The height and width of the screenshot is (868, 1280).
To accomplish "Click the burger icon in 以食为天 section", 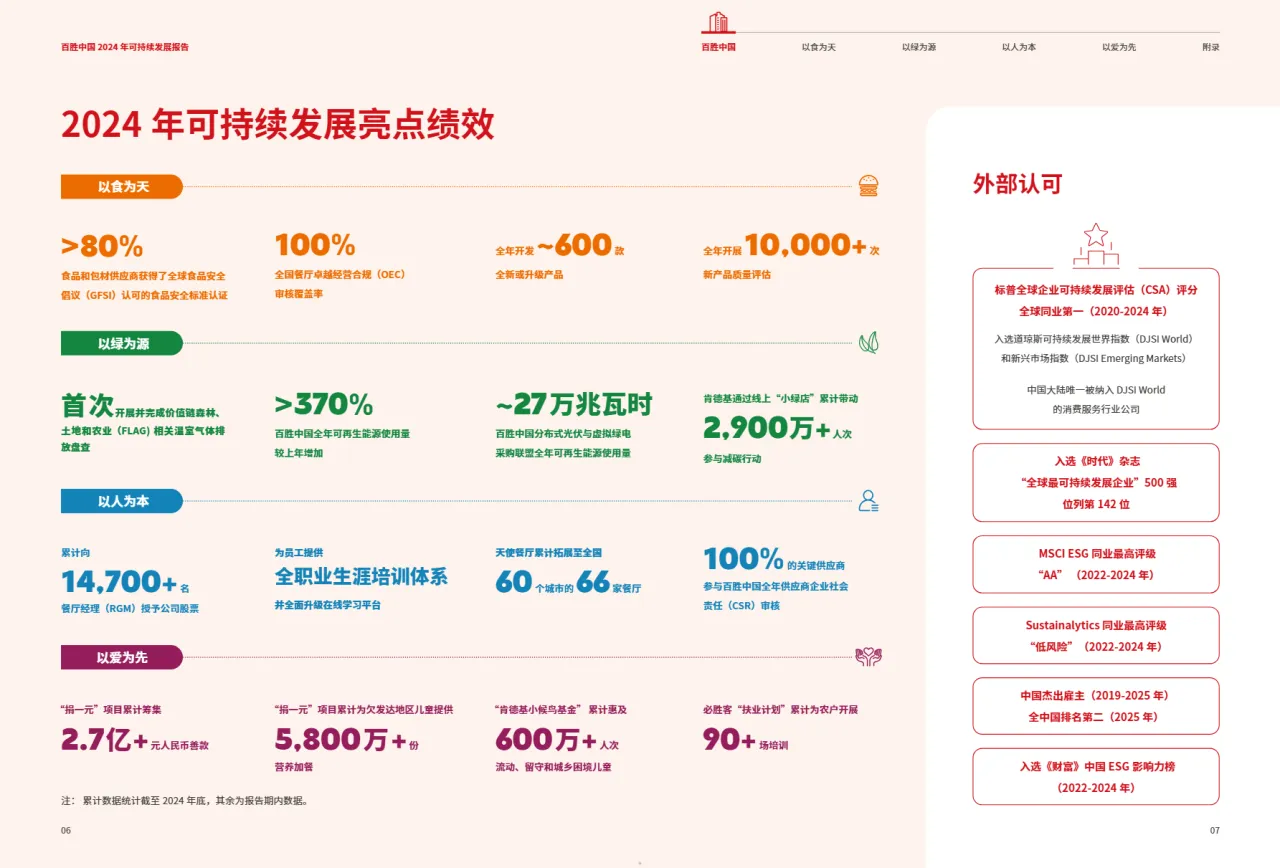I will (x=868, y=185).
